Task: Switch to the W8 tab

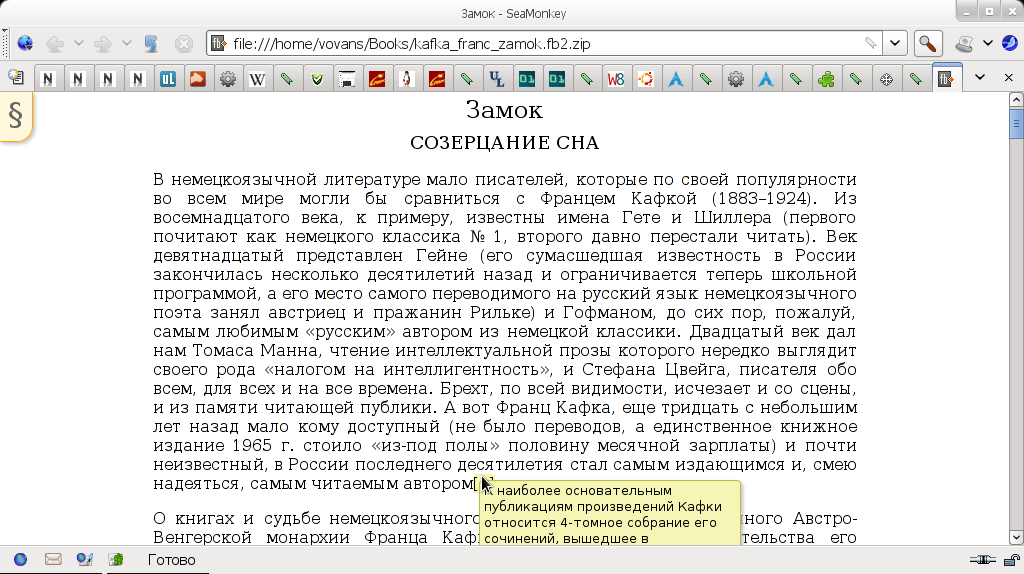Action: 616,78
